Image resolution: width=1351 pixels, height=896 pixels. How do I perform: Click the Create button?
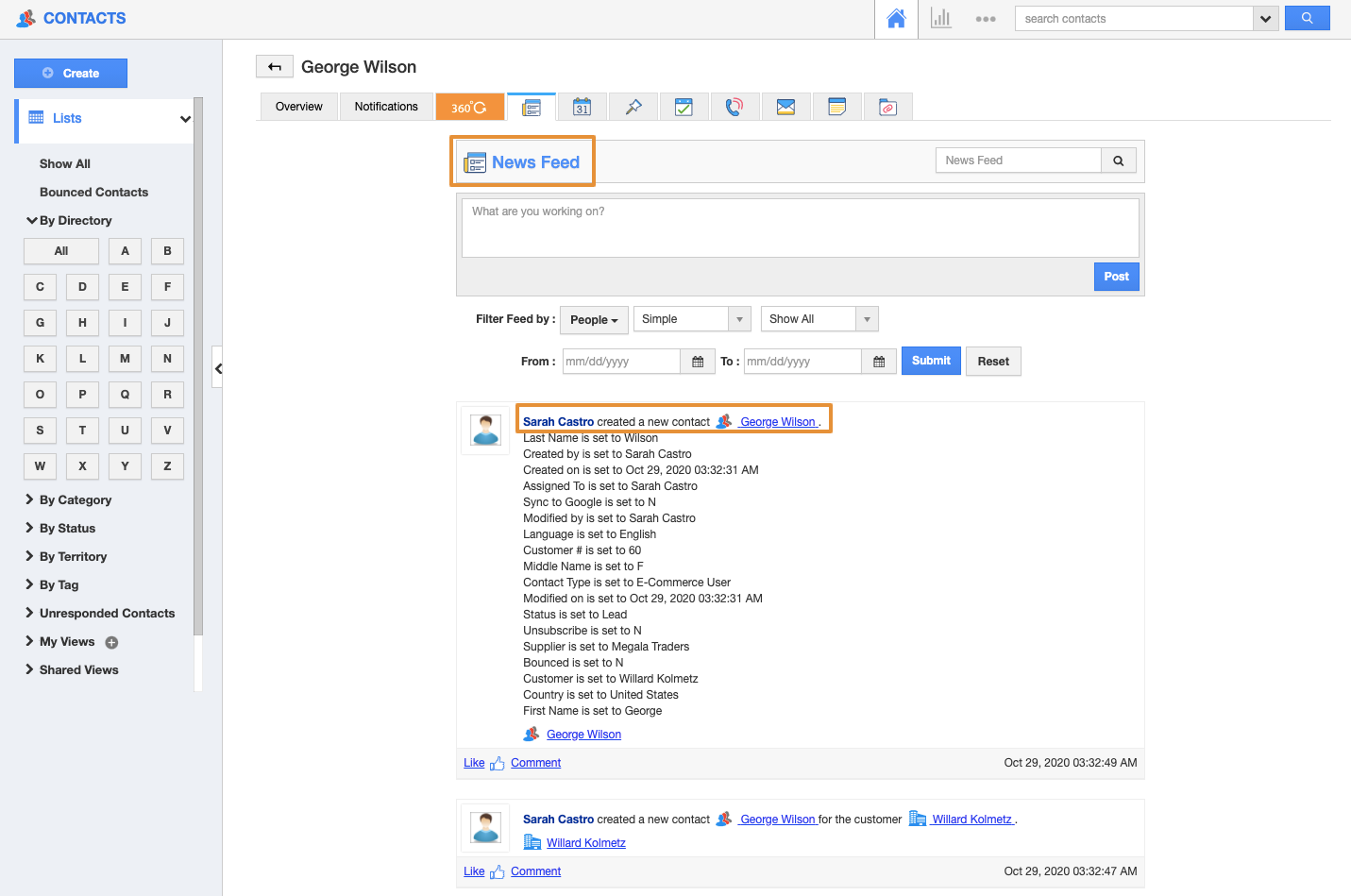coord(71,74)
